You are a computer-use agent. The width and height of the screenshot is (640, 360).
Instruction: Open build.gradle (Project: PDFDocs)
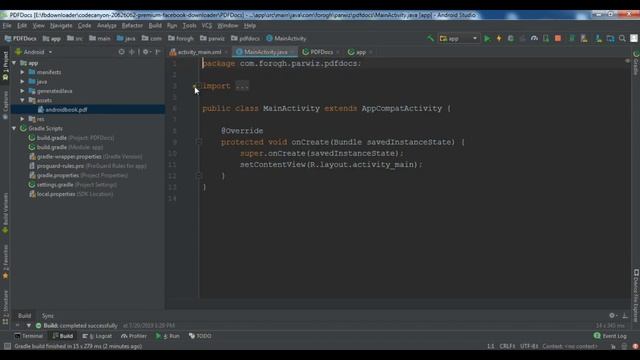tap(71, 138)
